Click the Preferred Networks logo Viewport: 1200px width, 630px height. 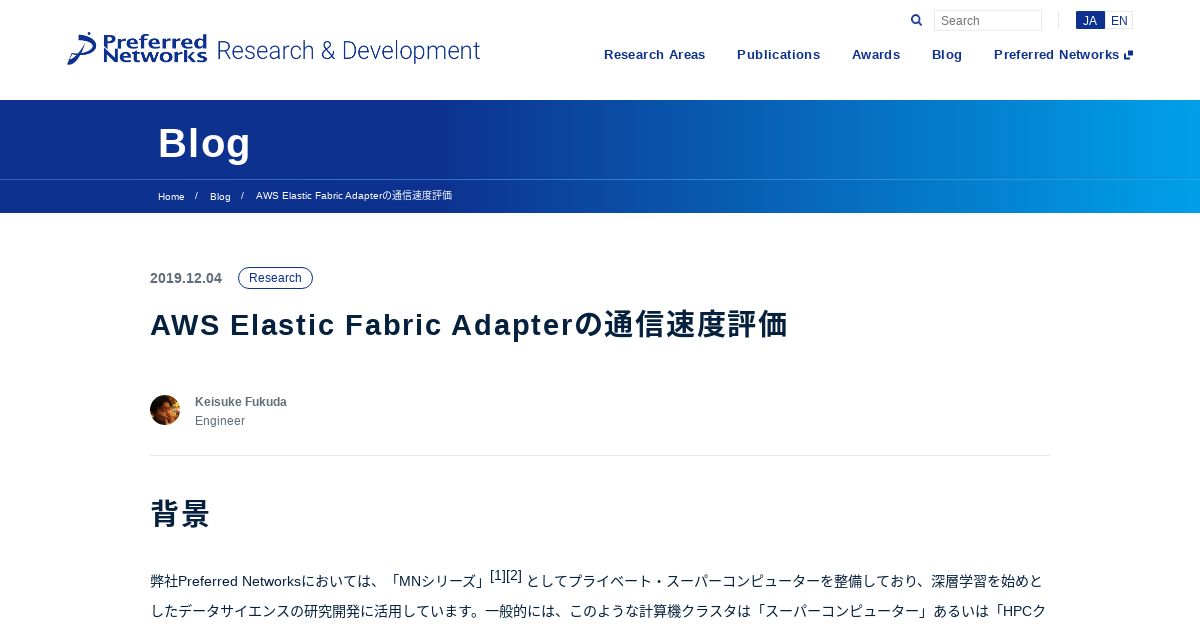[137, 49]
